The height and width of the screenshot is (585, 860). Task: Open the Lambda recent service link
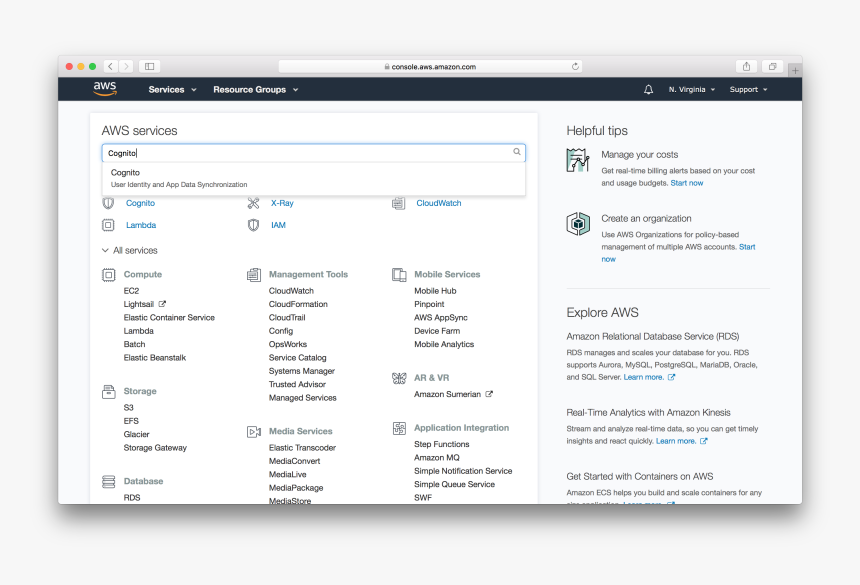tap(141, 225)
